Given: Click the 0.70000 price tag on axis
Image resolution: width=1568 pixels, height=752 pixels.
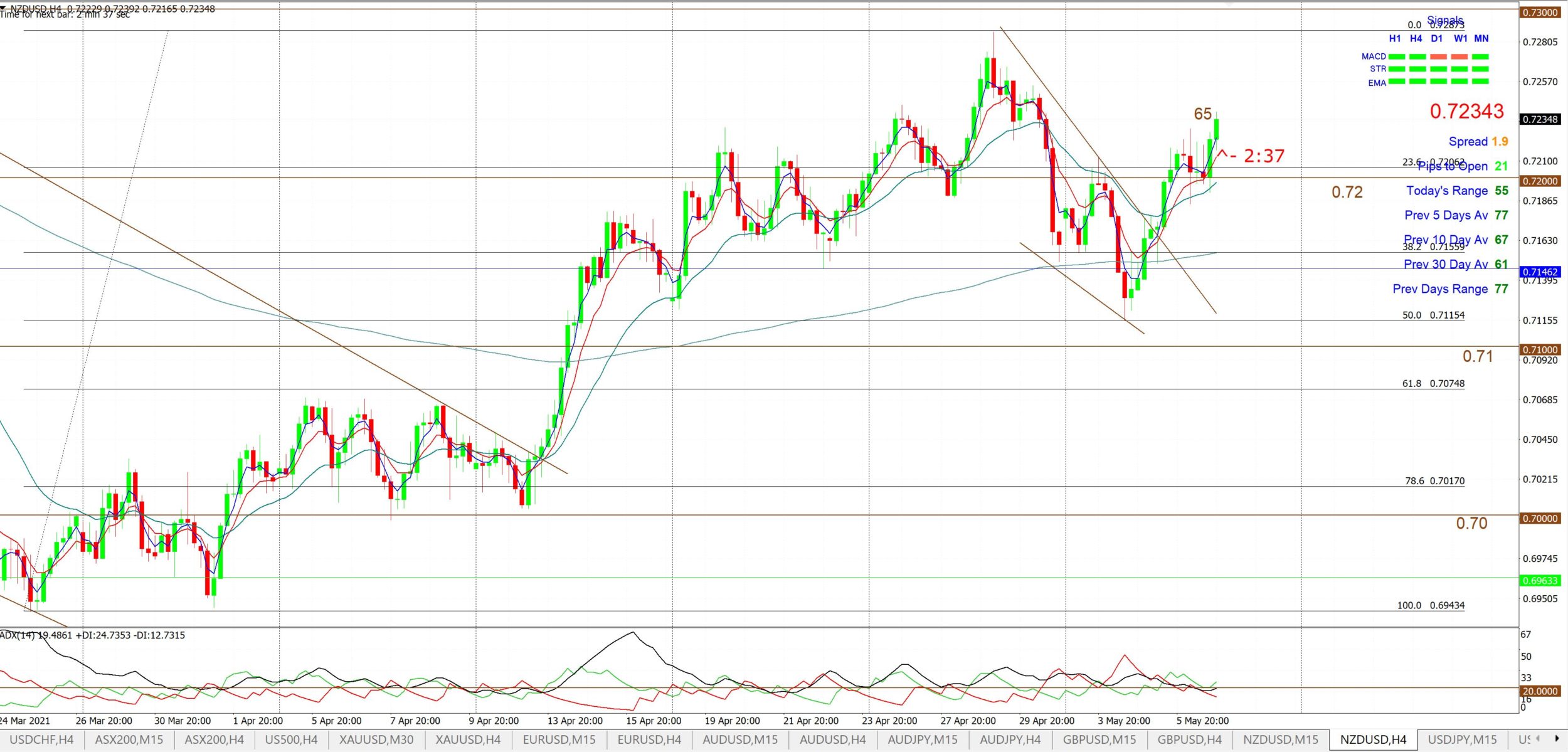Looking at the screenshot, I should [x=1540, y=518].
